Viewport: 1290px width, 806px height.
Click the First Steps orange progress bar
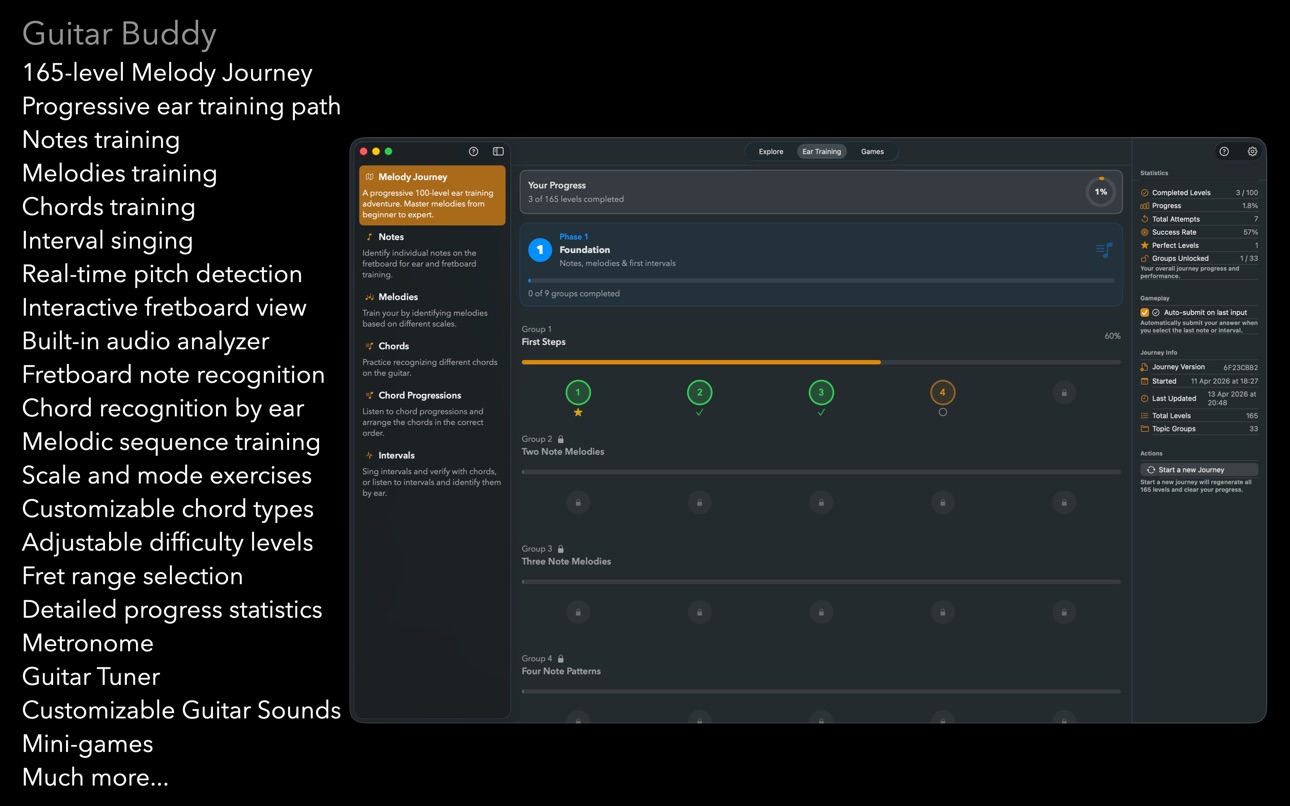point(701,362)
